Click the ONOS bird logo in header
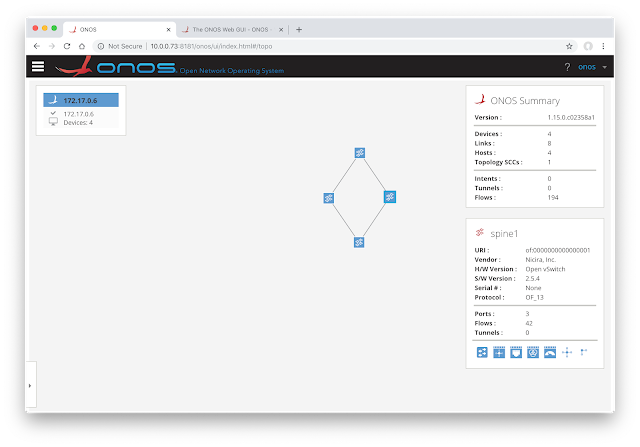 point(74,67)
